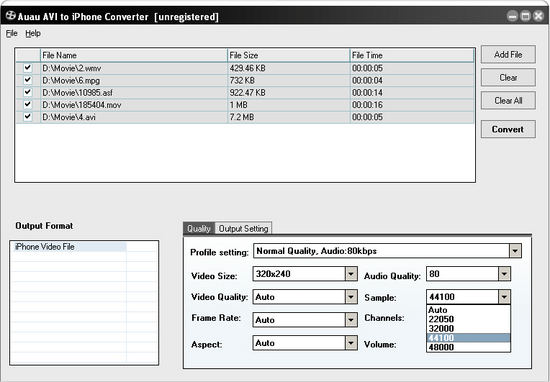The height and width of the screenshot is (382, 550).
Task: Collapse the Sample dropdown arrow
Action: (504, 297)
